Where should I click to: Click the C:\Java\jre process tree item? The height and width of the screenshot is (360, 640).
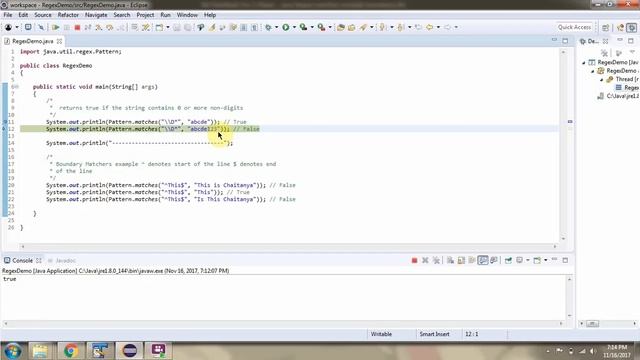(618, 96)
